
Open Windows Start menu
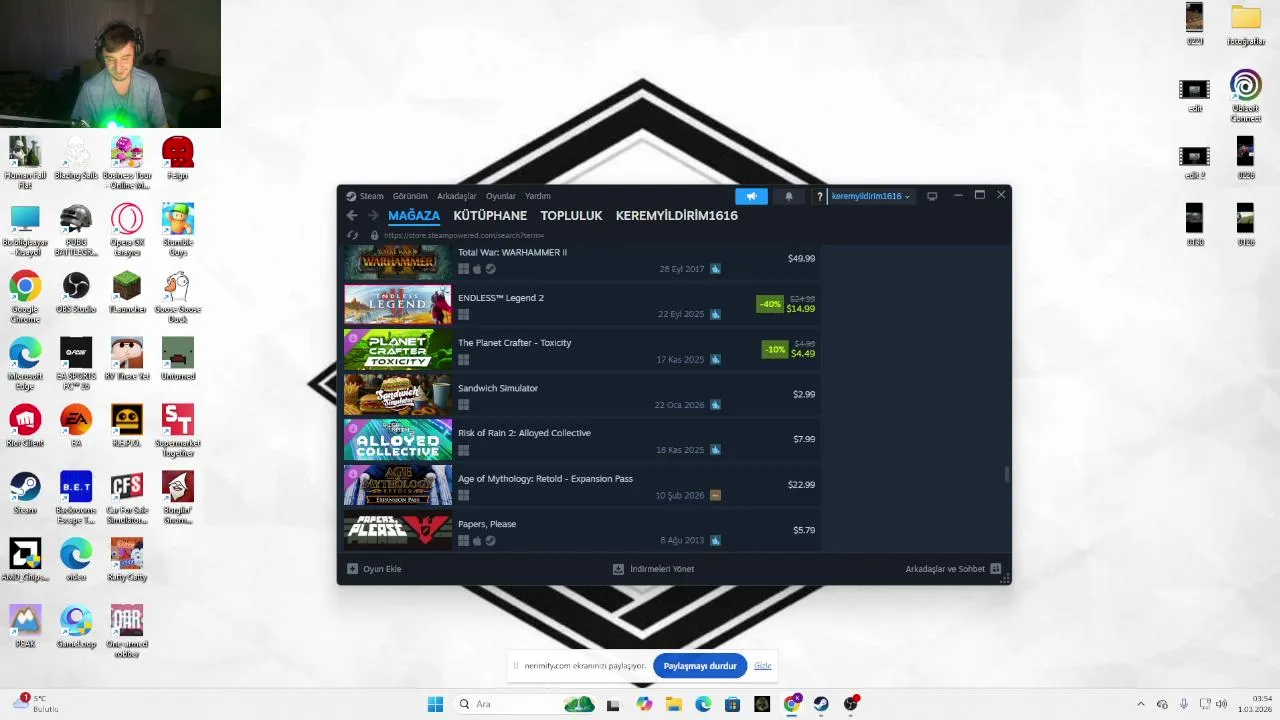point(435,704)
